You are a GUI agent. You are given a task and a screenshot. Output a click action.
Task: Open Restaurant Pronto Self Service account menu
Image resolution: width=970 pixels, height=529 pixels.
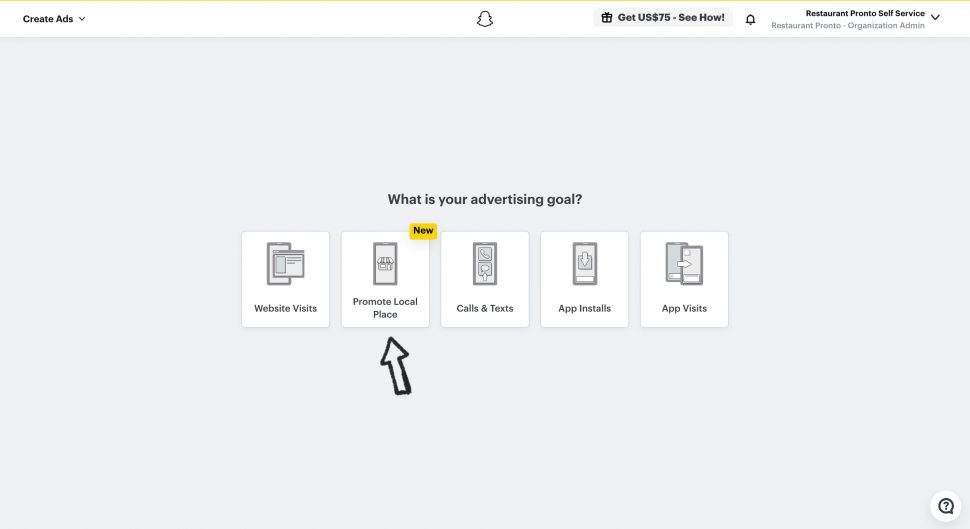[864, 13]
